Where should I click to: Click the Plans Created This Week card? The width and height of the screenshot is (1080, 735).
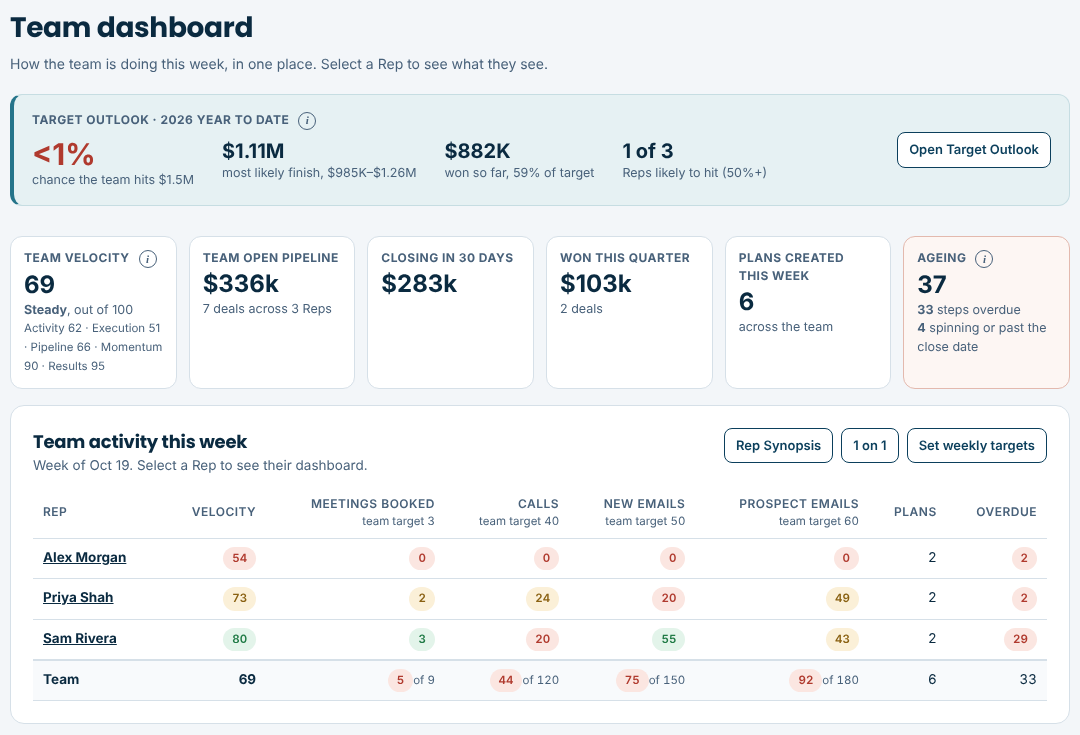pos(808,313)
